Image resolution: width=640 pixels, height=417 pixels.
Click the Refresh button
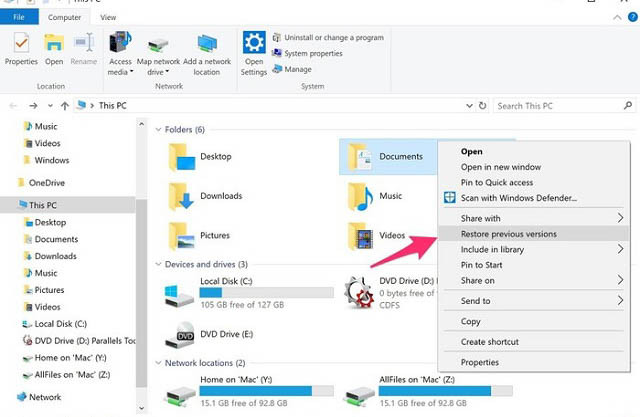(x=482, y=106)
